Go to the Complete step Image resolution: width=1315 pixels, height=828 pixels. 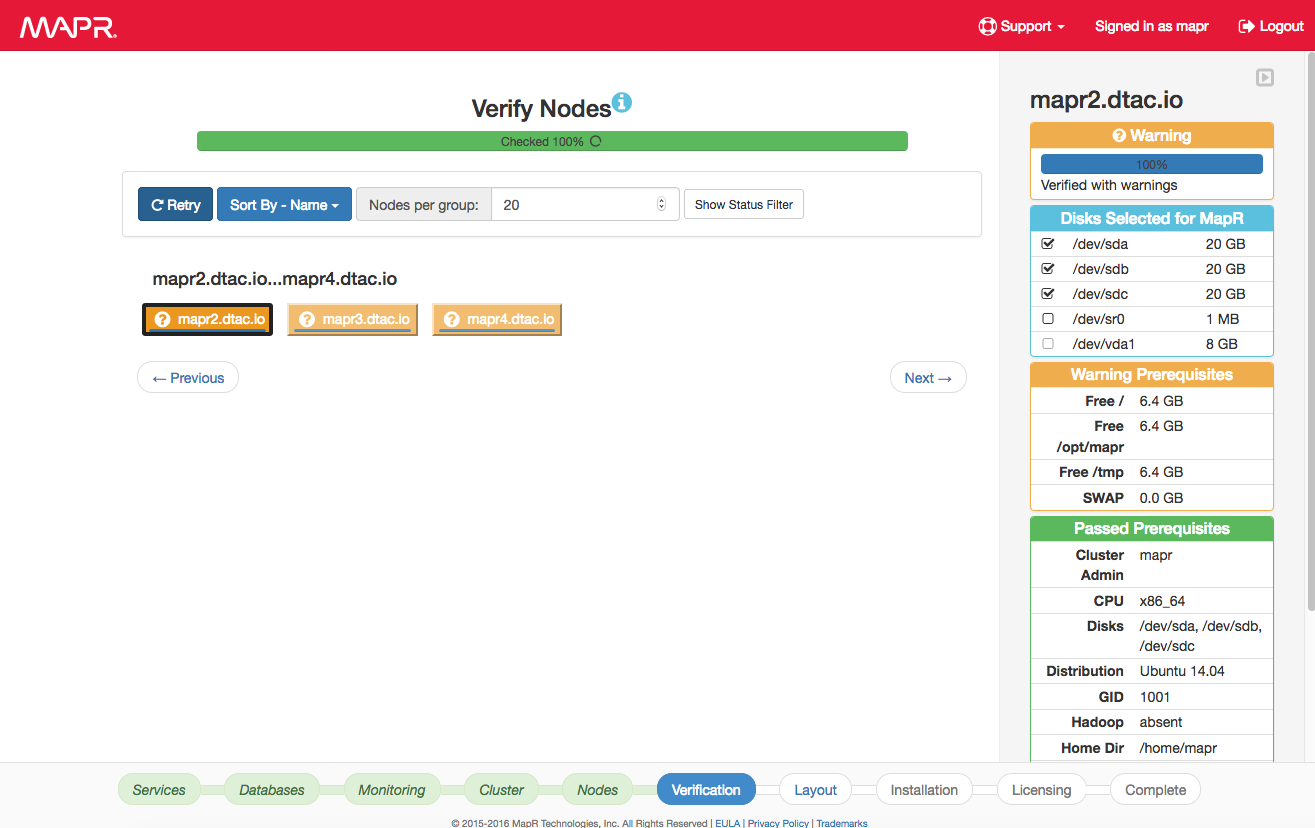point(1155,789)
